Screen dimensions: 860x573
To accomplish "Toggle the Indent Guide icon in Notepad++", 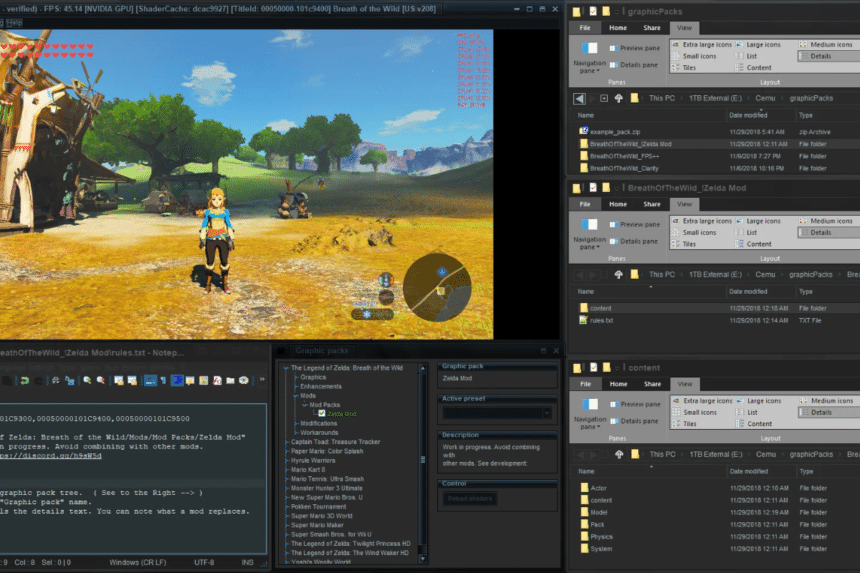I will point(177,380).
